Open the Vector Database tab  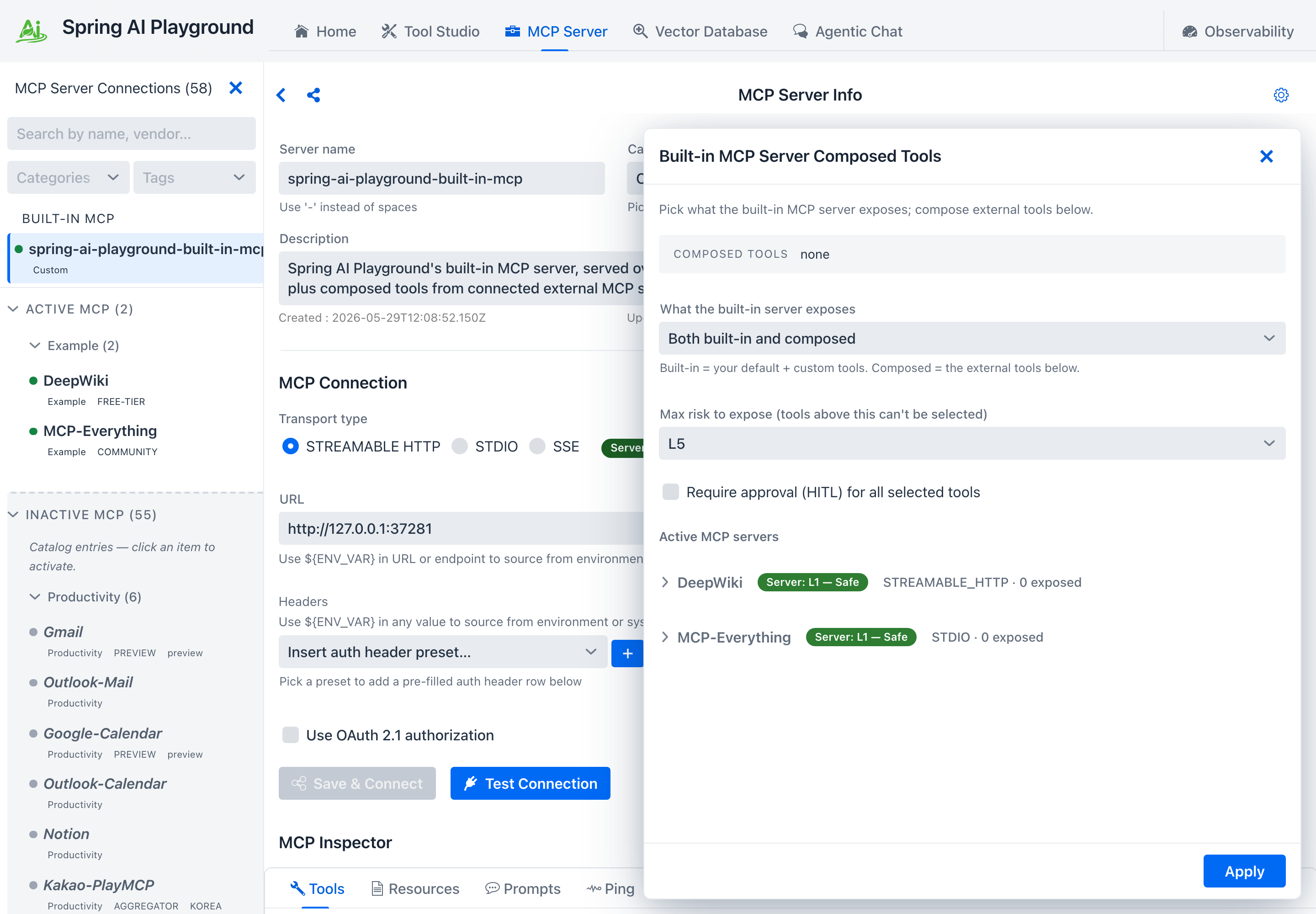[700, 32]
